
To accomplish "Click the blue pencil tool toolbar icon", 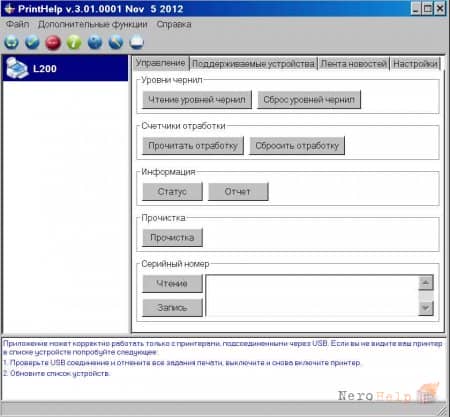I will point(116,42).
